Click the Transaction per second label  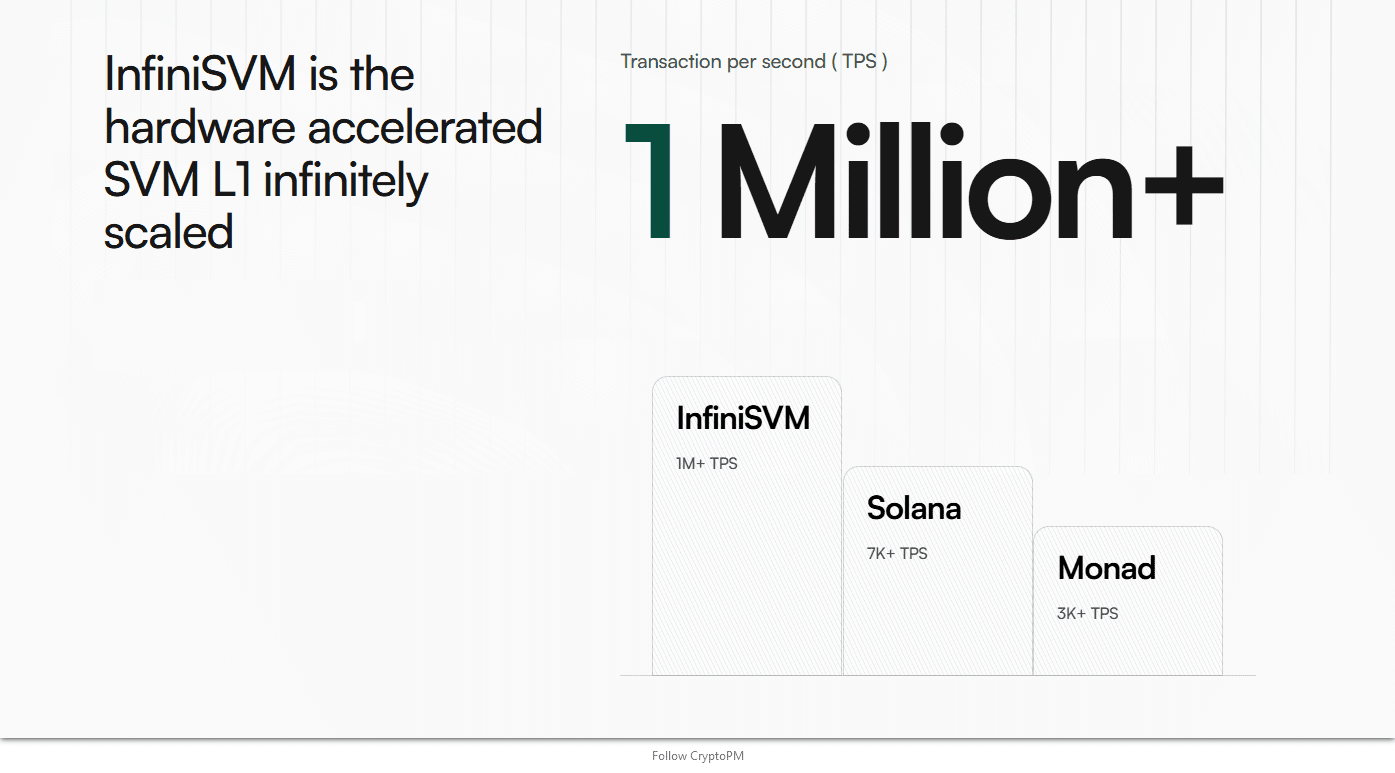(754, 61)
